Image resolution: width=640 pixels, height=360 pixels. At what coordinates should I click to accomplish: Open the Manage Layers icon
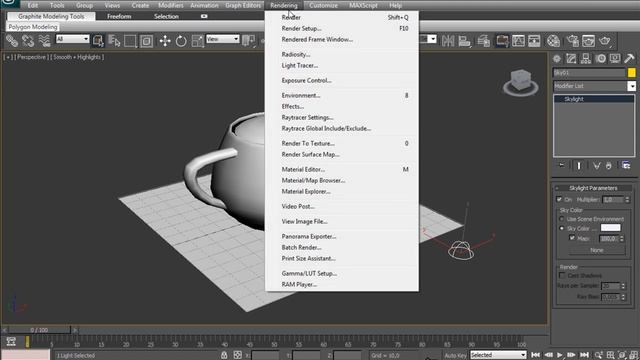click(484, 41)
